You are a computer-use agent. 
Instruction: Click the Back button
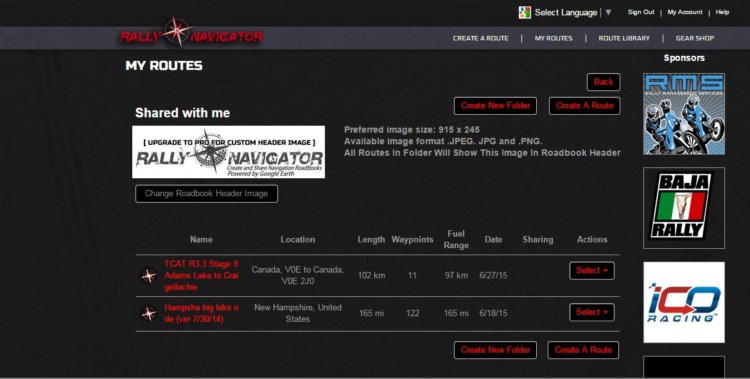[604, 82]
